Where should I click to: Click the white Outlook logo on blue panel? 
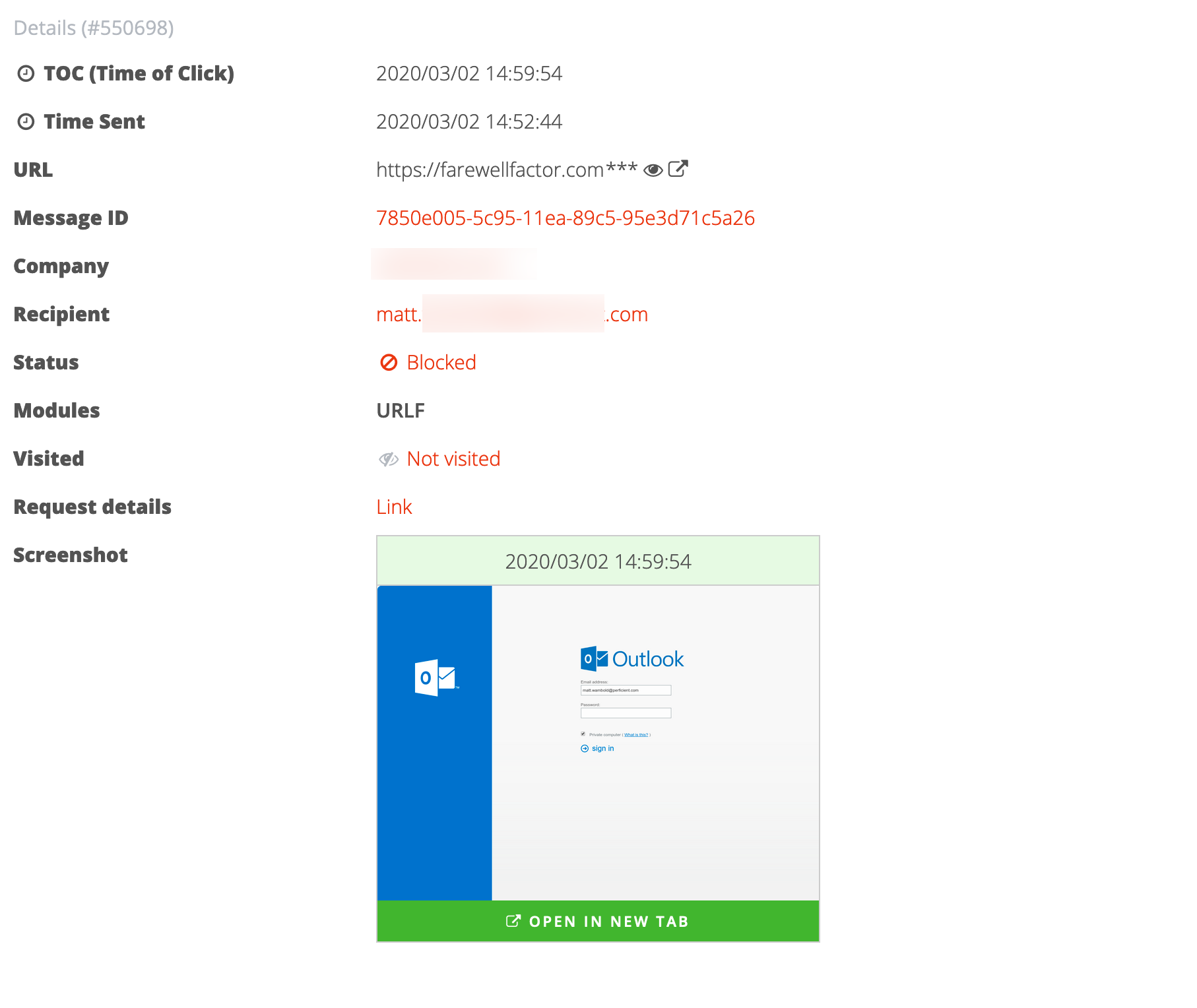click(x=436, y=677)
